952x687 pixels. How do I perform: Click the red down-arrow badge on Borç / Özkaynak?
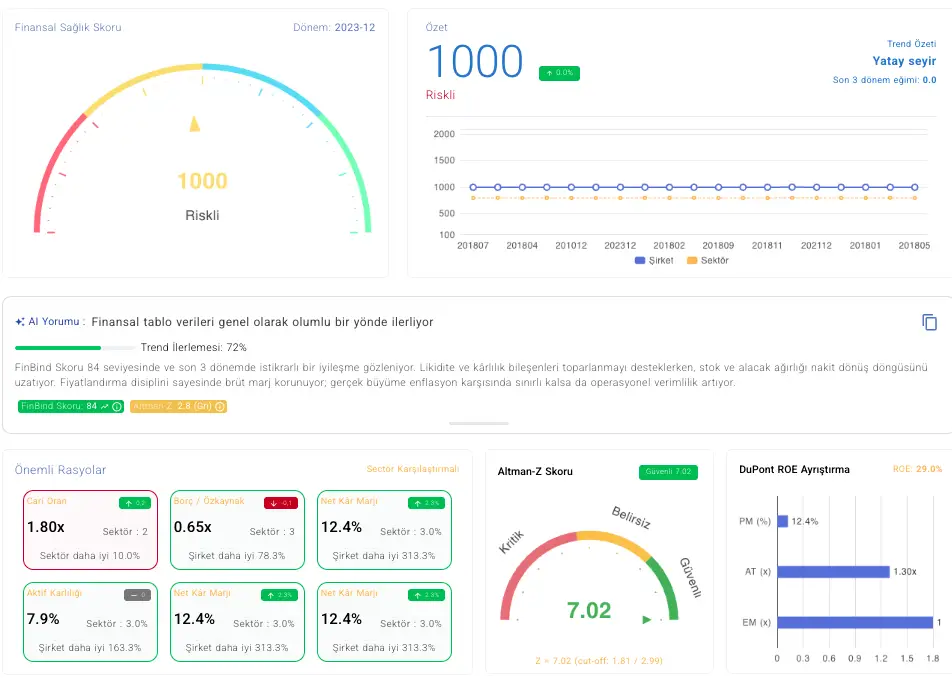(x=281, y=503)
